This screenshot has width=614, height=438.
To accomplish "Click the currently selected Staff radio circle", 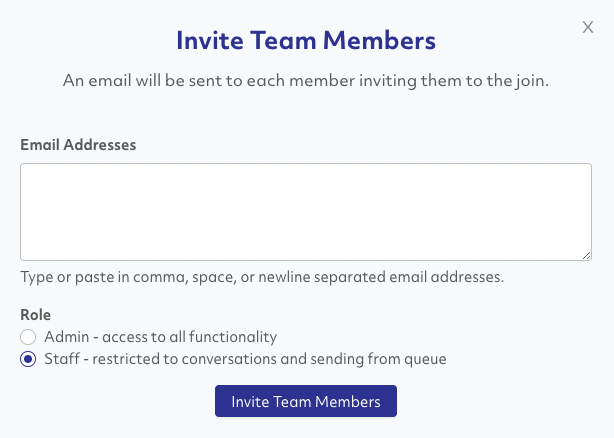I will click(29, 359).
